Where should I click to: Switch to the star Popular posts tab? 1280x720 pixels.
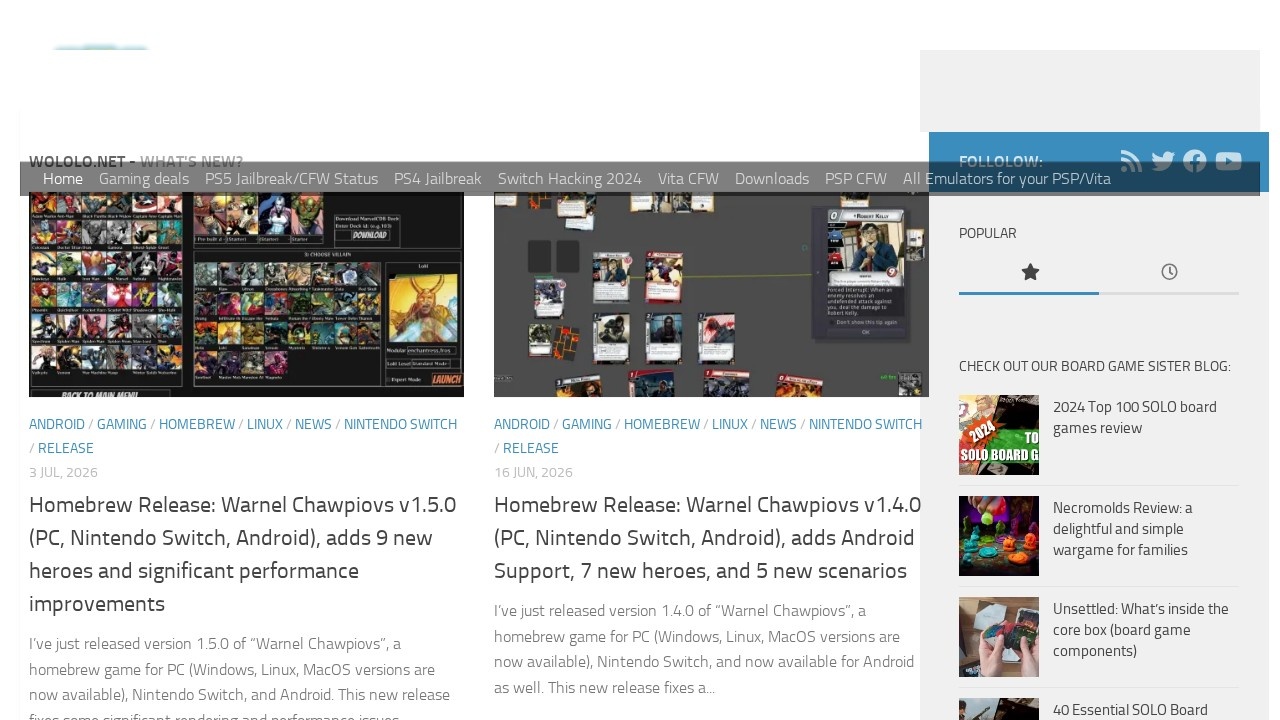pyautogui.click(x=1029, y=272)
